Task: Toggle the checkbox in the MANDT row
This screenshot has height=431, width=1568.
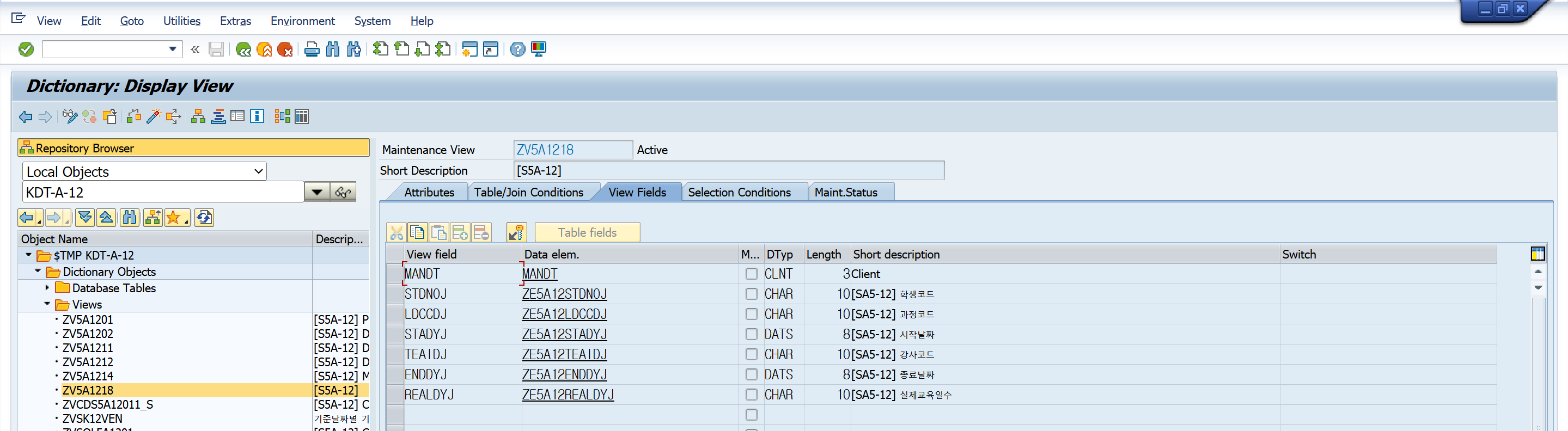Action: click(751, 274)
